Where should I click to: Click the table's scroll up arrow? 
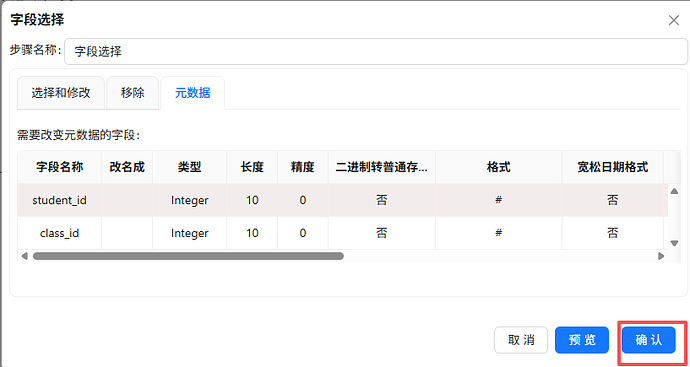coord(674,191)
